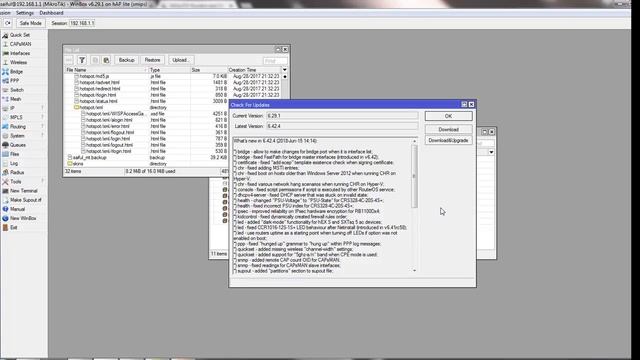Sort File List by Creation Time column

point(254,70)
